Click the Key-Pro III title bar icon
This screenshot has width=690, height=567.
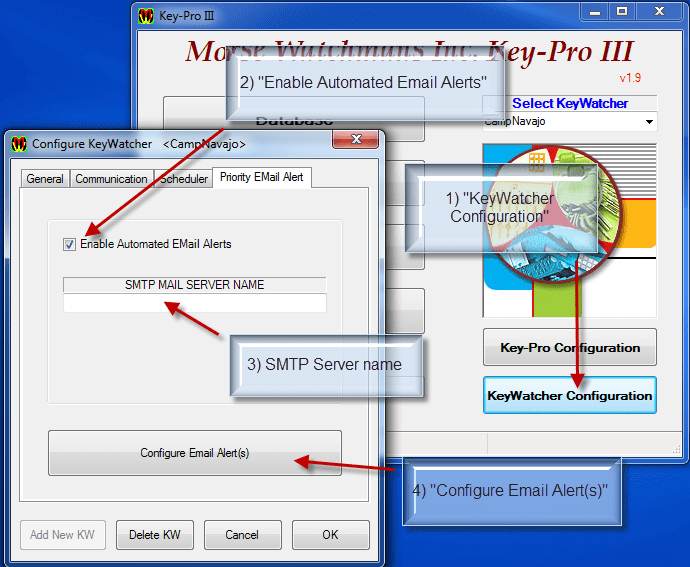(x=147, y=15)
